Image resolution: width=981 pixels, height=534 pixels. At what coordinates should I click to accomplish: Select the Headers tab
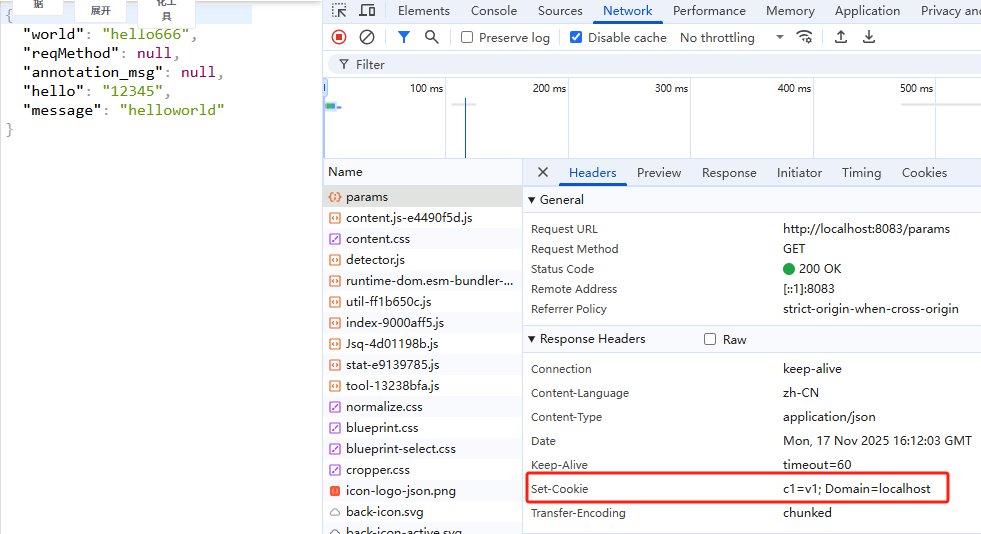coord(592,173)
